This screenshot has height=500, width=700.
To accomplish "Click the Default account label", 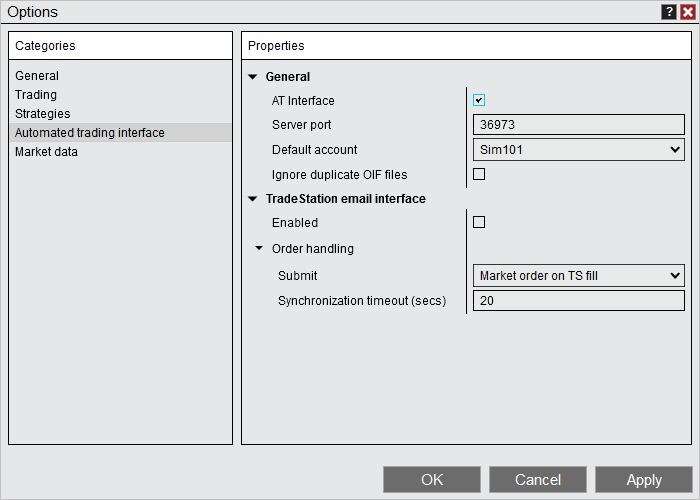I will pyautogui.click(x=314, y=150).
